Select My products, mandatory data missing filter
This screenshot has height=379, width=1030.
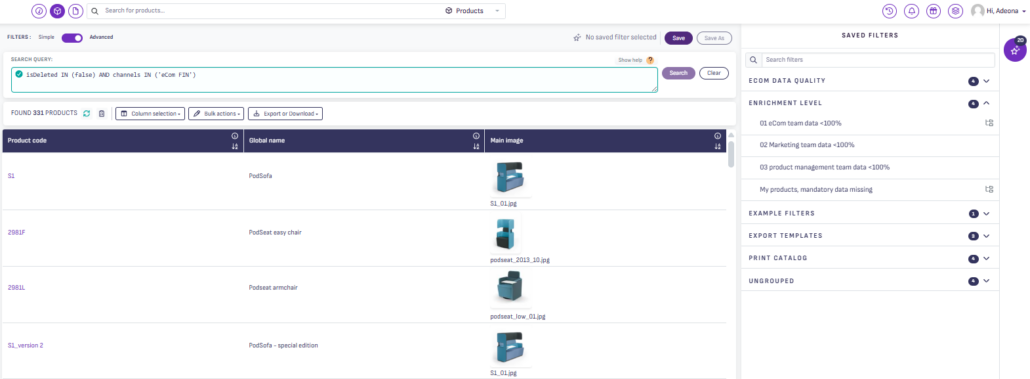(816, 189)
